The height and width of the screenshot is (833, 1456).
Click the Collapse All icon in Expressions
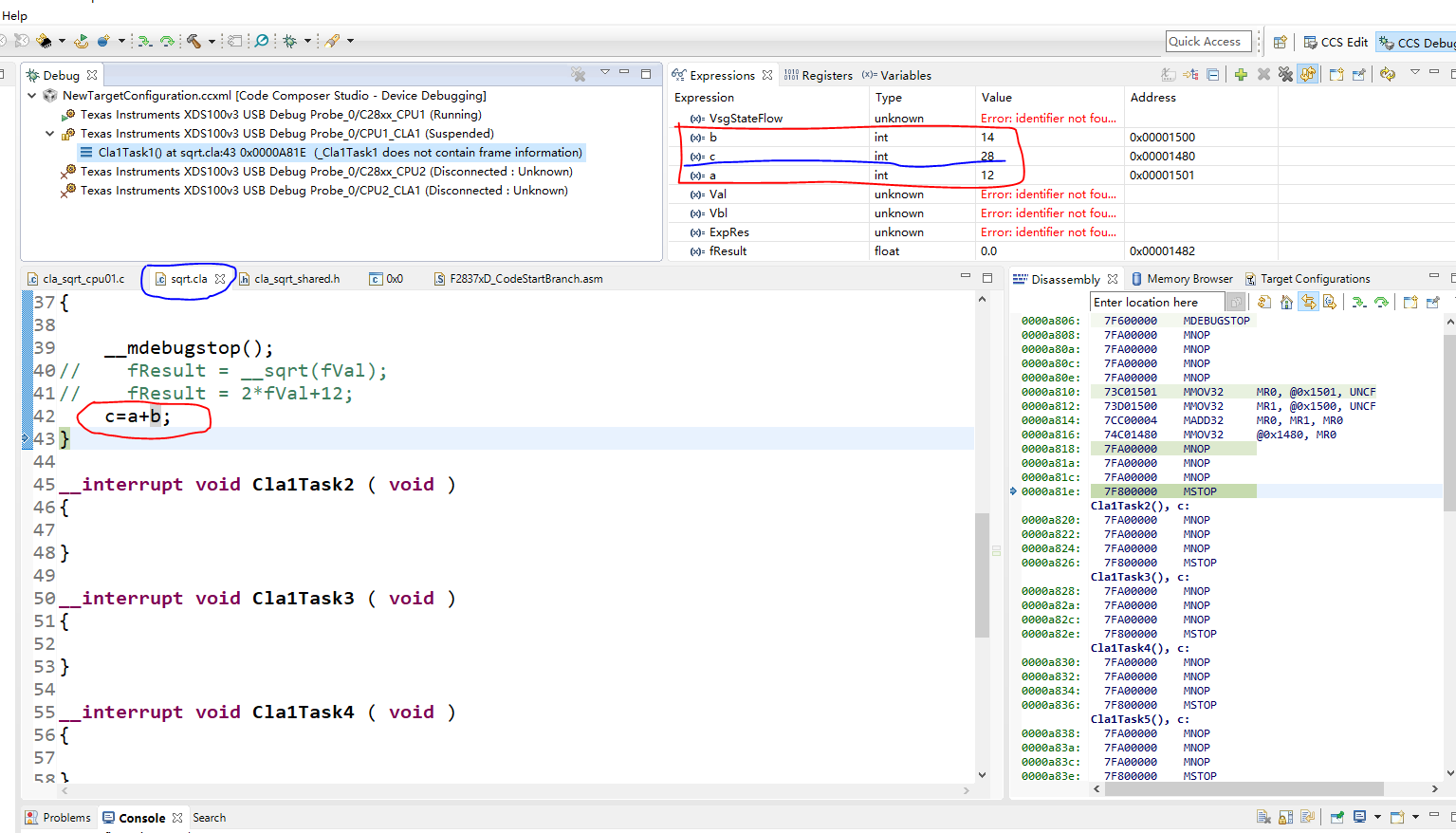1213,74
